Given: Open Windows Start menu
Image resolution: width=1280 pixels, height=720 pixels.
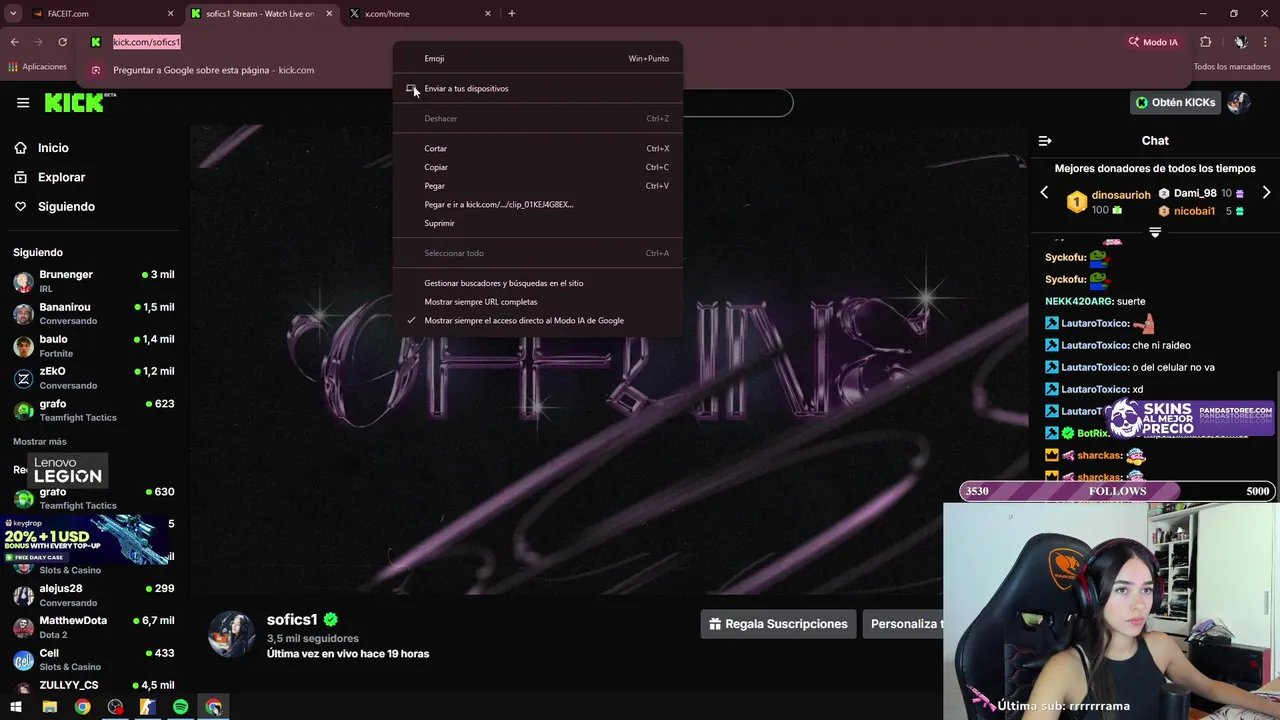Looking at the screenshot, I should (16, 707).
